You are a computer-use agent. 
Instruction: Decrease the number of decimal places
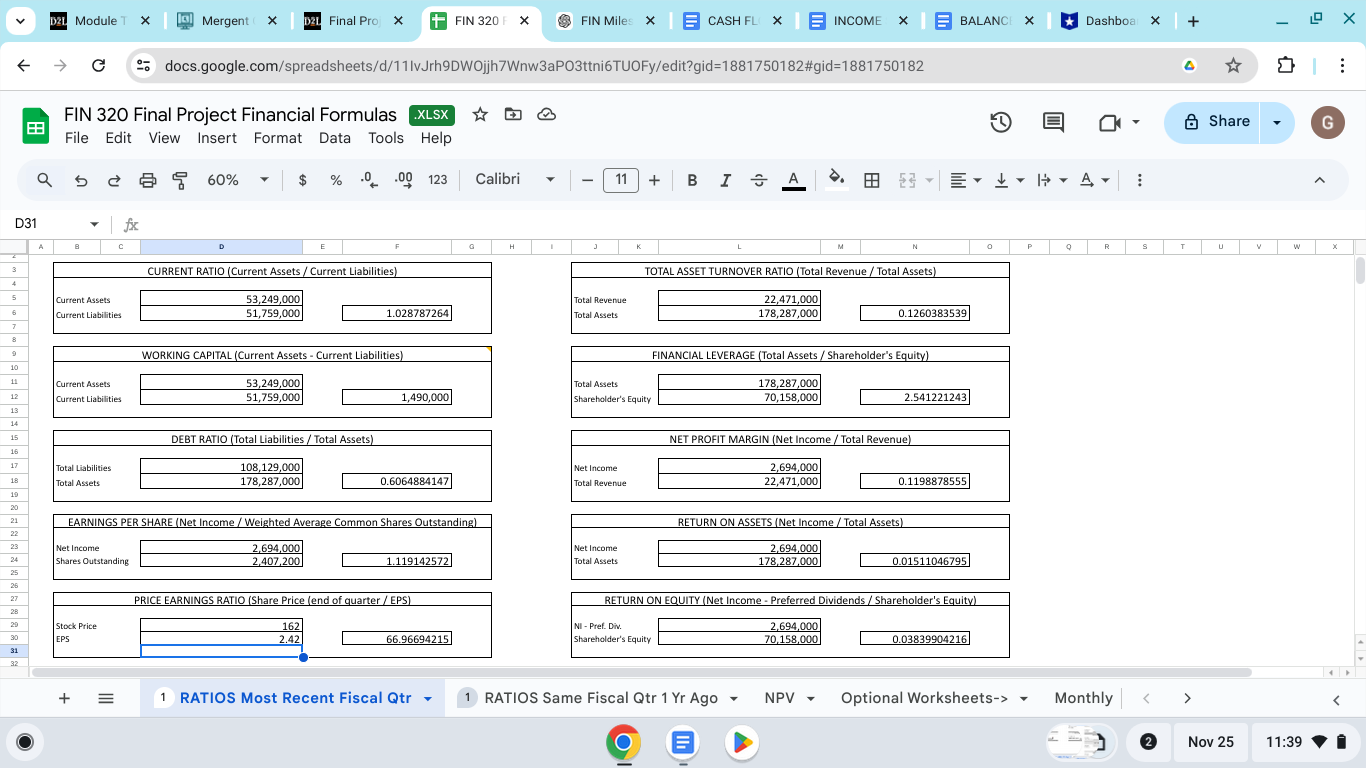pos(369,180)
